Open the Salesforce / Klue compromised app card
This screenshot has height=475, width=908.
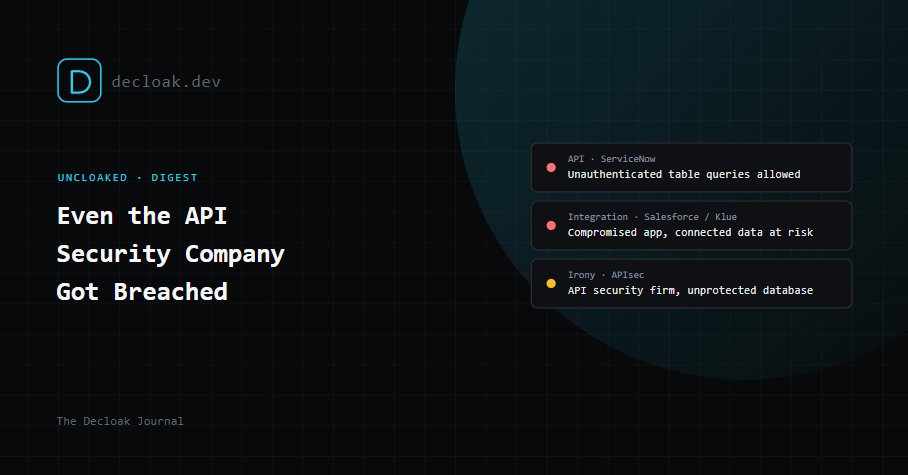tap(691, 225)
